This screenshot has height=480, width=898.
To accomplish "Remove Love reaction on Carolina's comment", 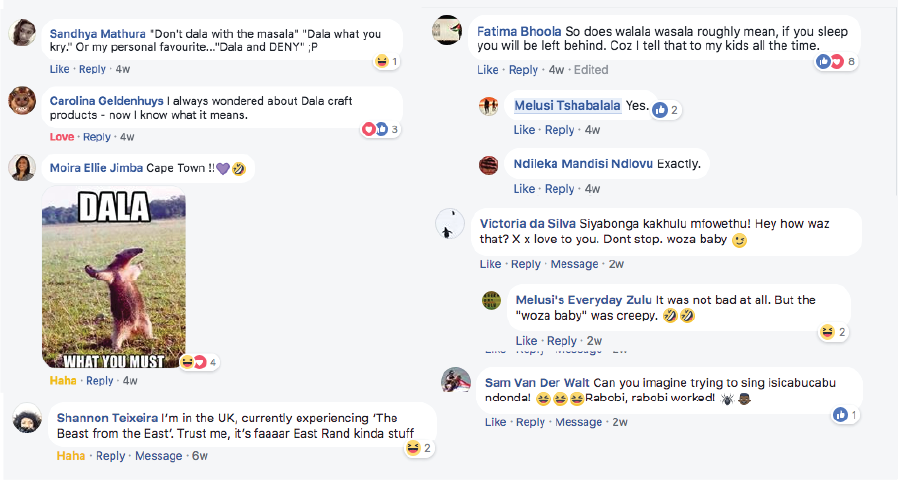I will click(x=61, y=137).
